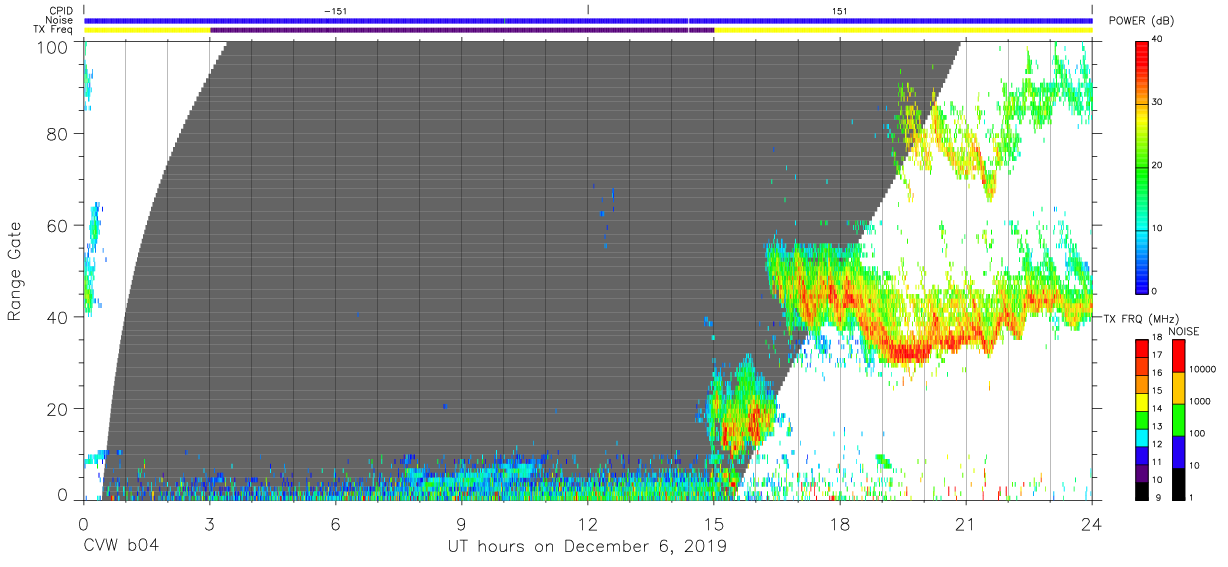The image size is (1228, 567).
Task: Select the 0 tick on the POWER scale
Action: [1155, 291]
